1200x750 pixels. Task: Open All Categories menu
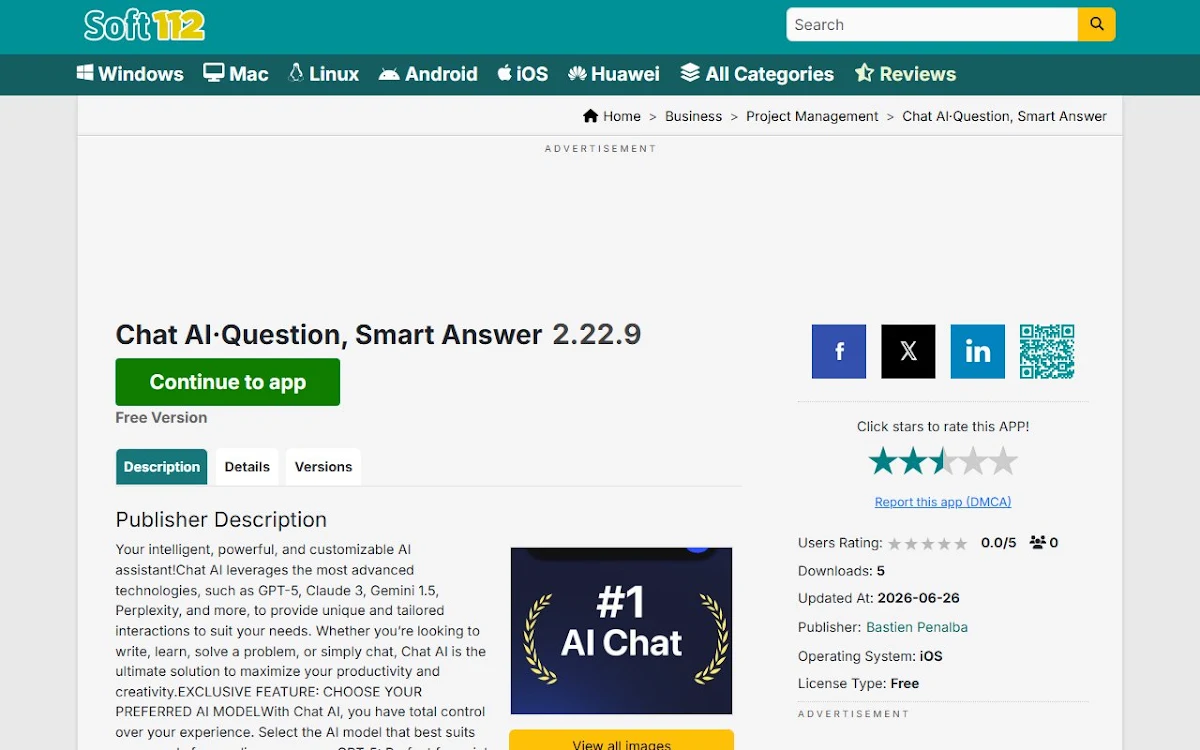click(x=757, y=74)
